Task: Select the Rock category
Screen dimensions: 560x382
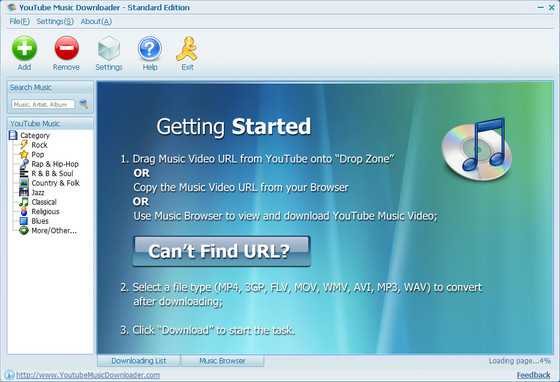Action: pyautogui.click(x=39, y=145)
